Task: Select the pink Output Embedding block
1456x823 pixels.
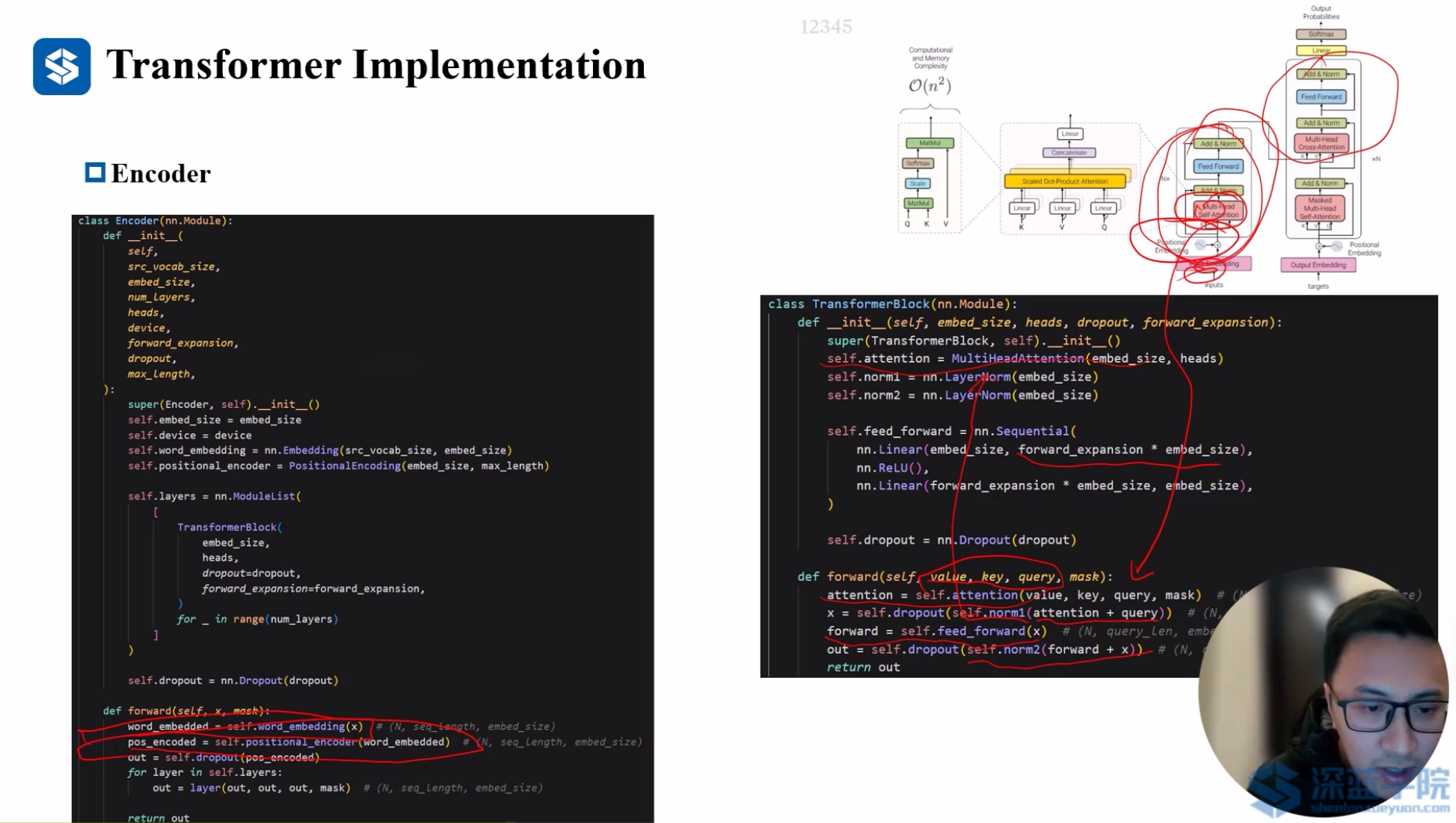Action: 1318,265
